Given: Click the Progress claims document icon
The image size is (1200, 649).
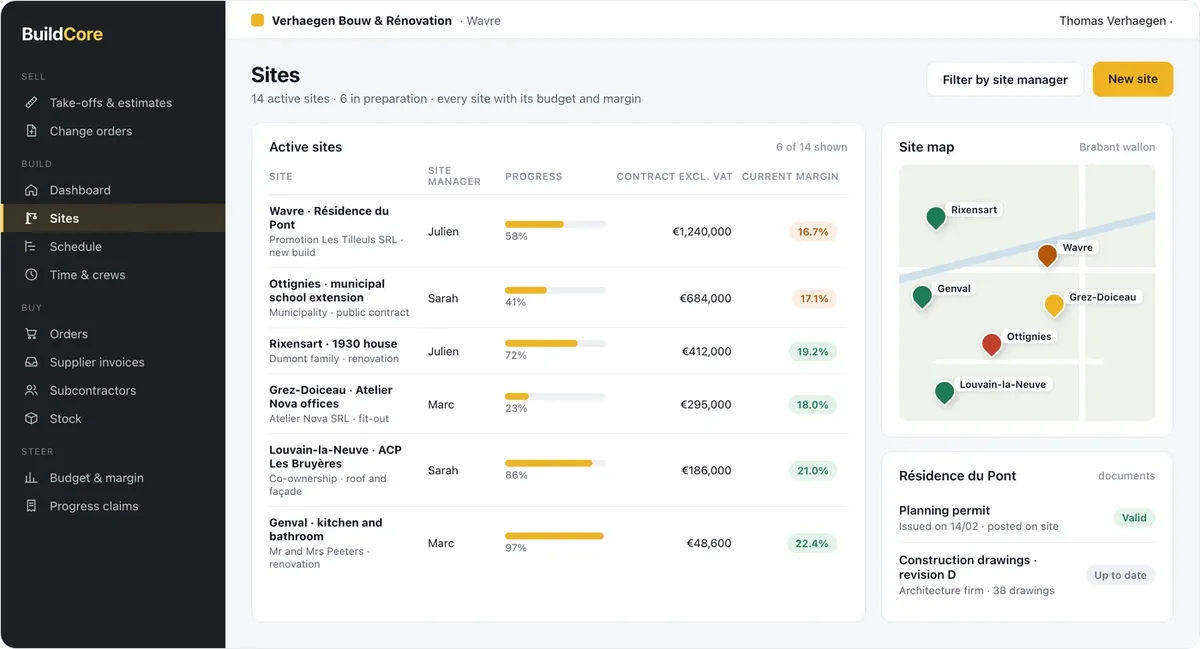Looking at the screenshot, I should [31, 506].
